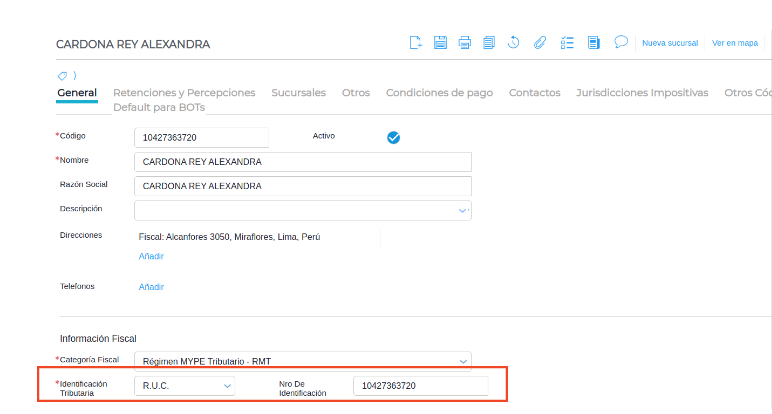Switch to the General tab

(77, 93)
